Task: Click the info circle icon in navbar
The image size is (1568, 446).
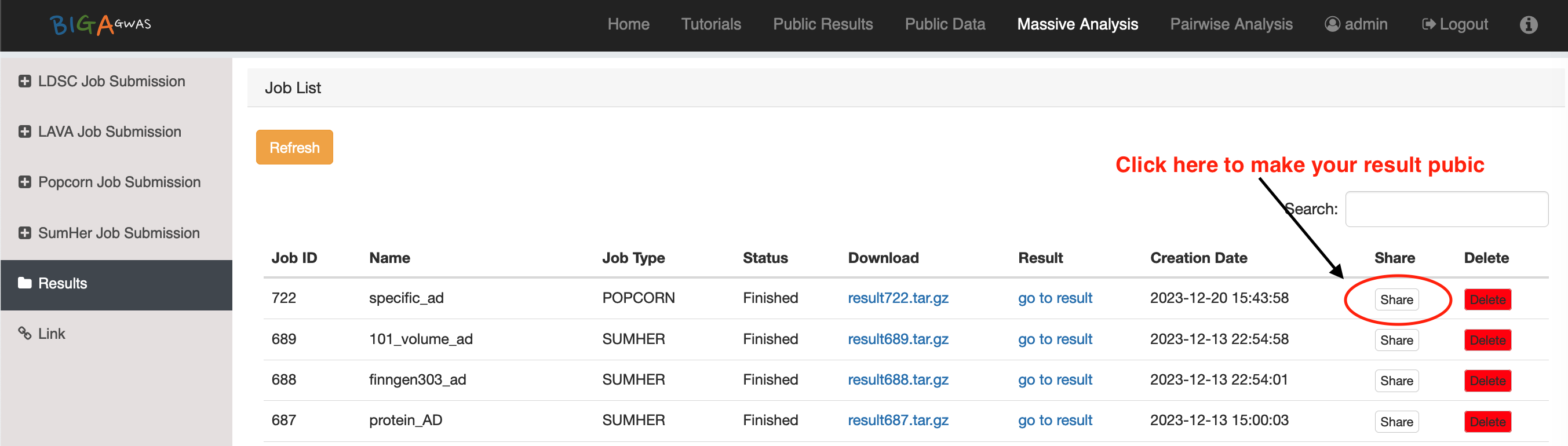Action: click(x=1528, y=24)
